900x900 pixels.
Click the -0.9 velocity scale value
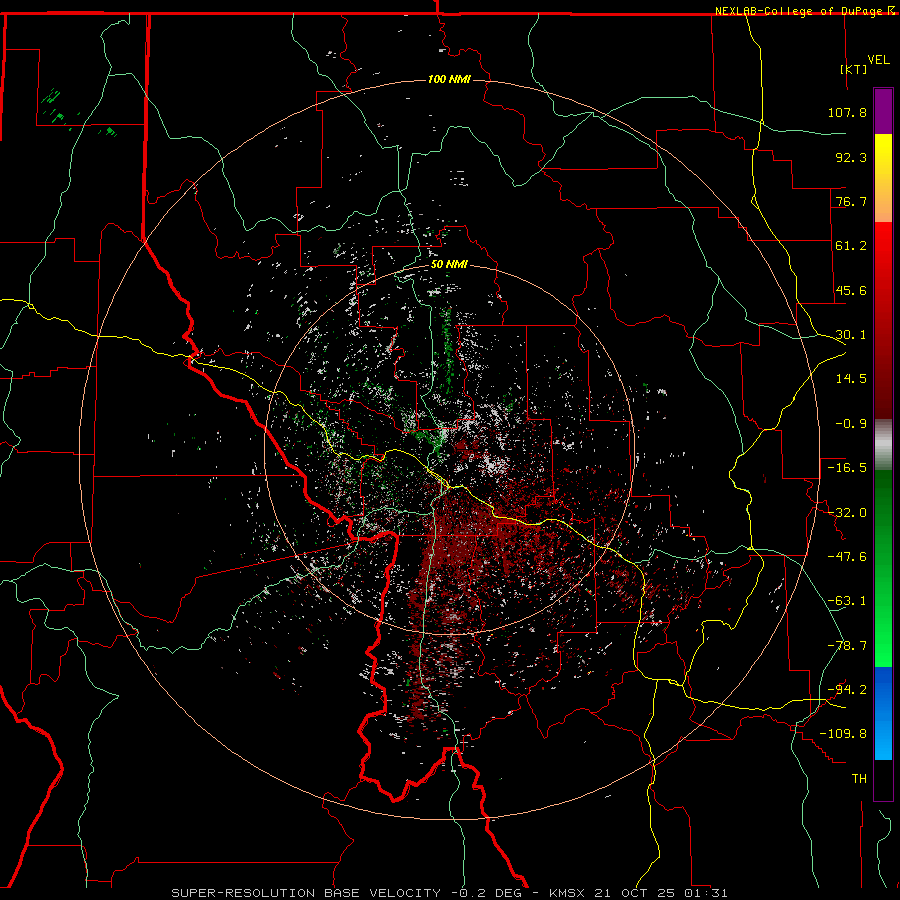(x=851, y=424)
